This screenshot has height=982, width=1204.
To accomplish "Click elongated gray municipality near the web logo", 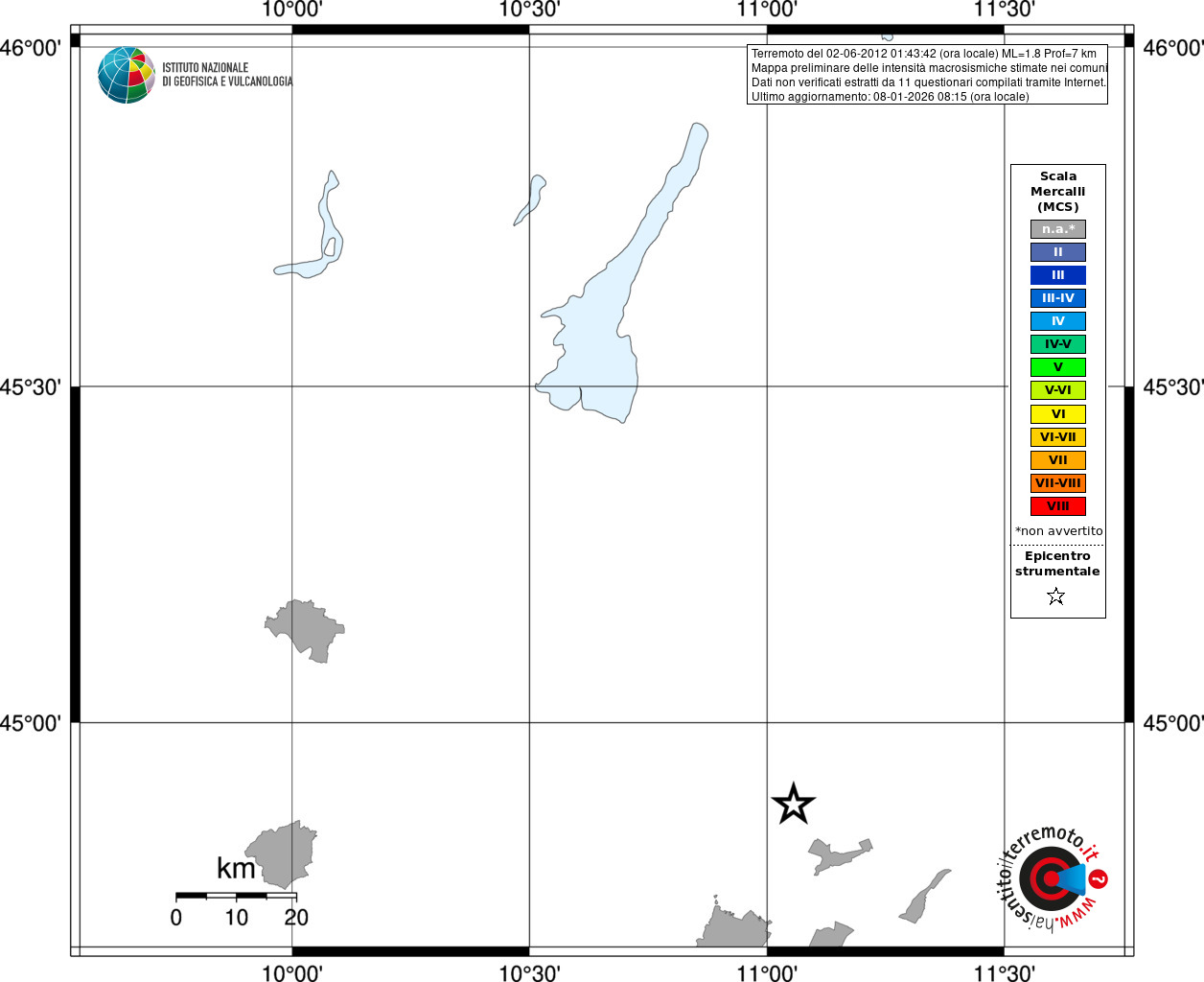I will pos(925,897).
